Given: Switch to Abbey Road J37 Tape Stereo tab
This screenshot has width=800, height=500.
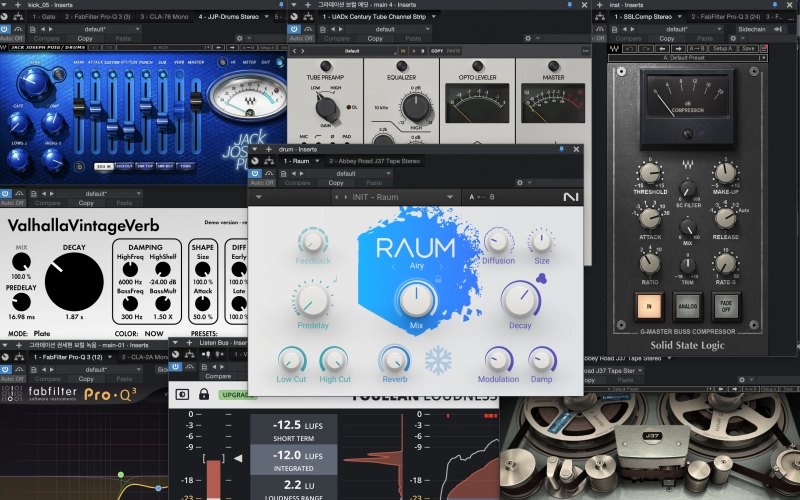Looking at the screenshot, I should pyautogui.click(x=375, y=160).
